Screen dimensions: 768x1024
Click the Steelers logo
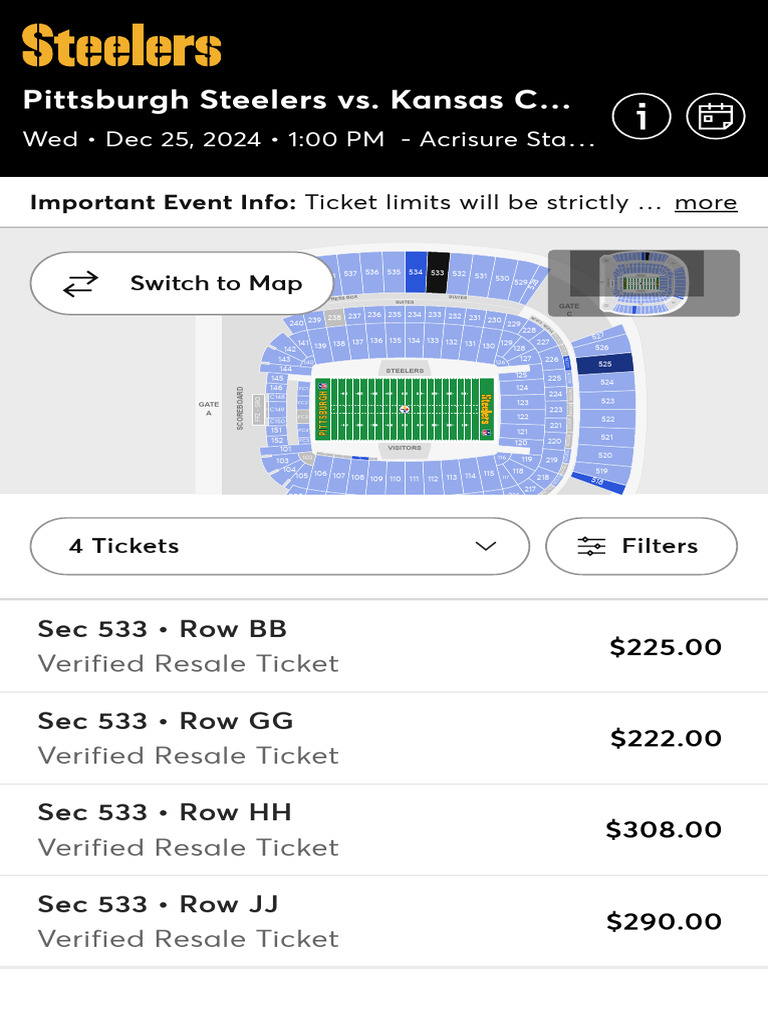[121, 48]
